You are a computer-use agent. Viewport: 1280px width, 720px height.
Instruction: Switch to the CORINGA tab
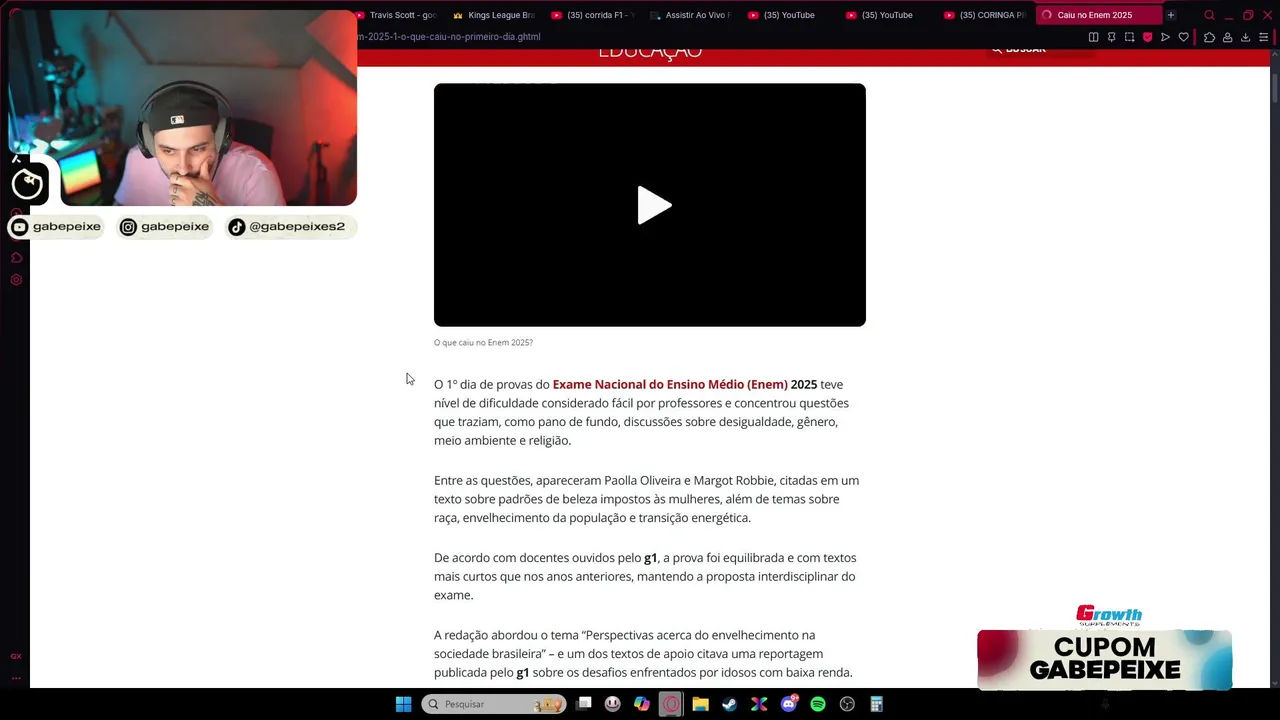985,15
